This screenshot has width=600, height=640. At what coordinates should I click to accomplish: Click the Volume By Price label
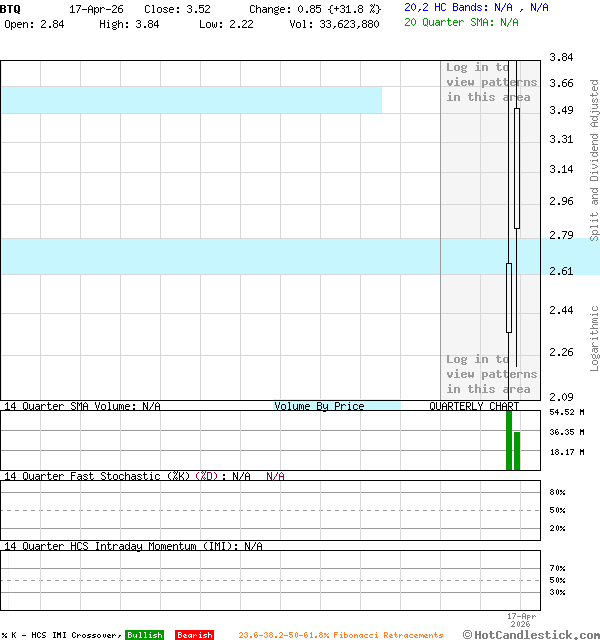click(x=319, y=406)
